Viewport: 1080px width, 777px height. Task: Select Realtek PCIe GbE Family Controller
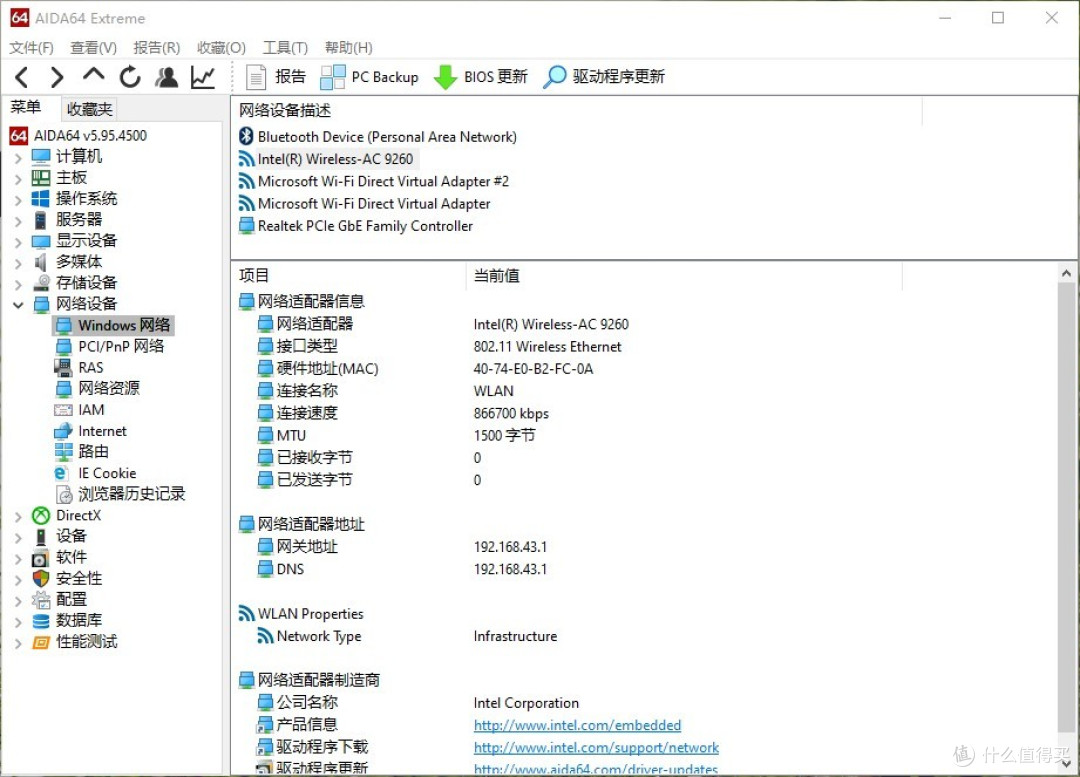356,226
